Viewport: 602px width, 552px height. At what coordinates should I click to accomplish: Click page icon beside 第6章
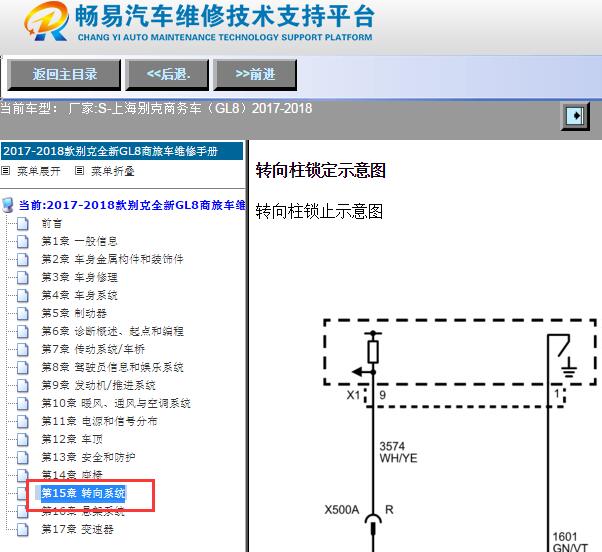[x=23, y=331]
